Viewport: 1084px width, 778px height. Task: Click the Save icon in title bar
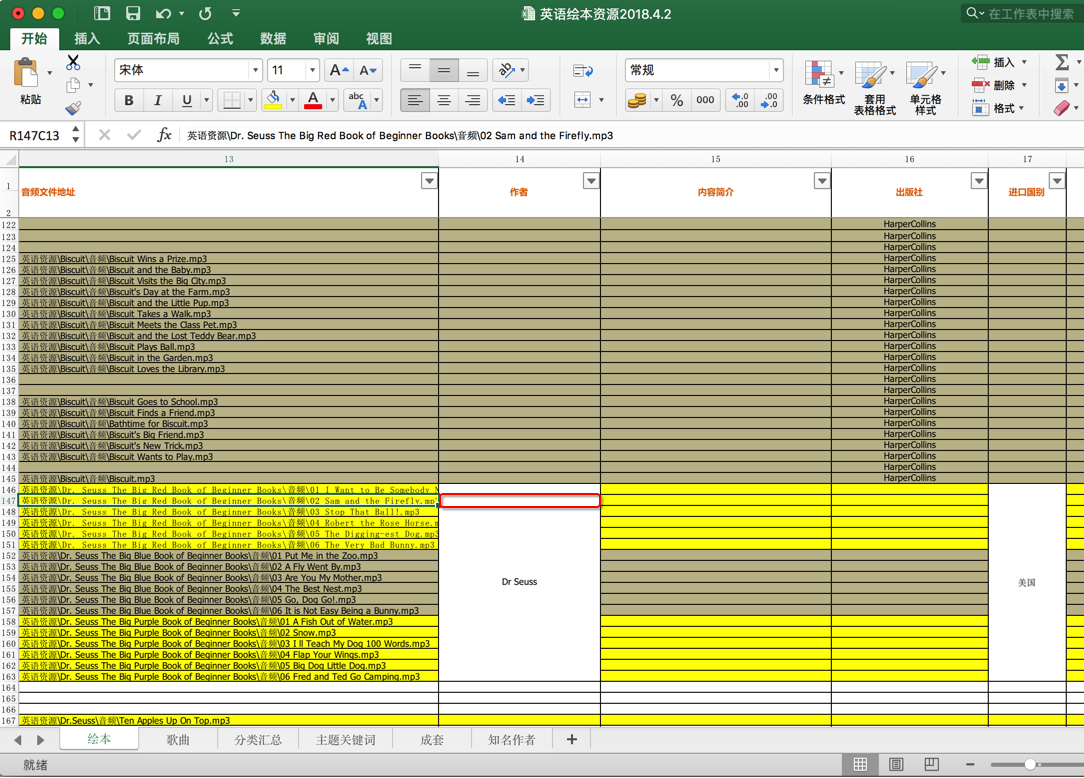point(133,14)
